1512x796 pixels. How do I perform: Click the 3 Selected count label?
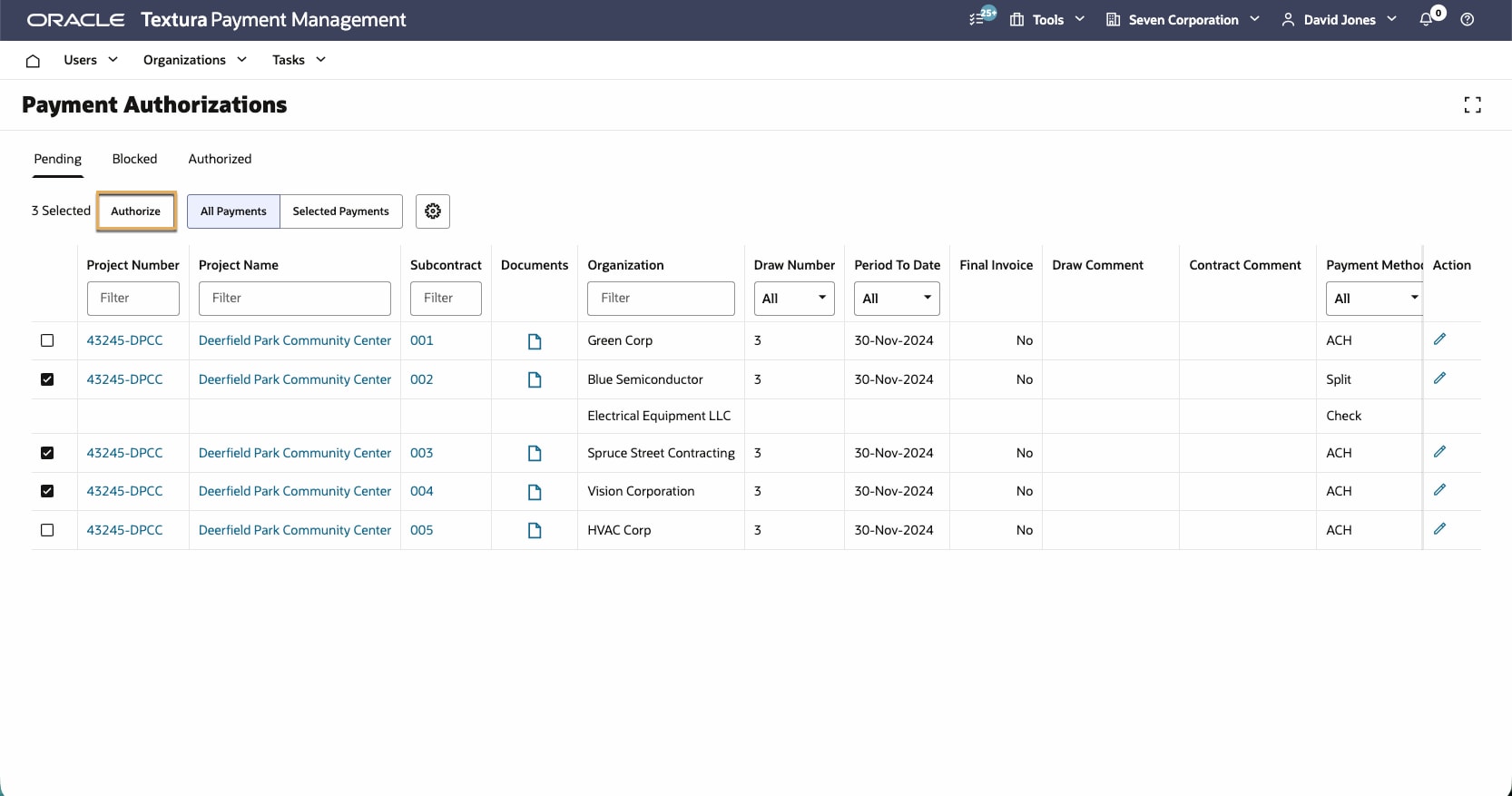(x=61, y=211)
